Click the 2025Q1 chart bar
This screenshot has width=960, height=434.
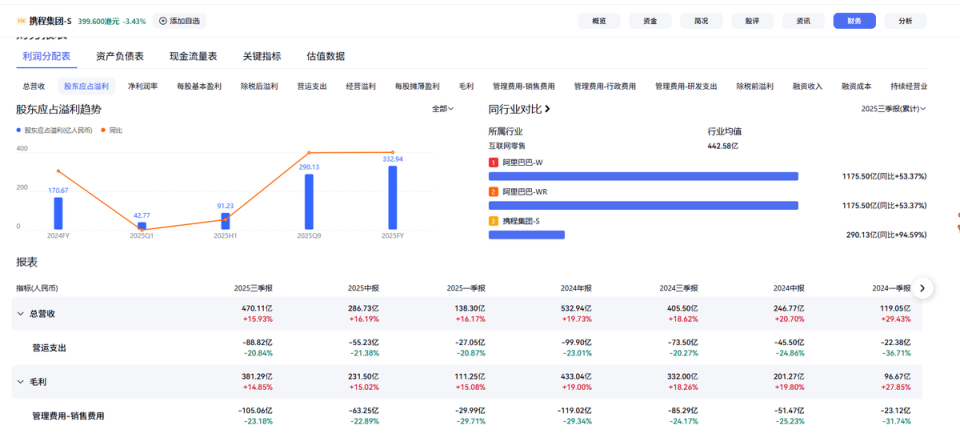pos(142,225)
